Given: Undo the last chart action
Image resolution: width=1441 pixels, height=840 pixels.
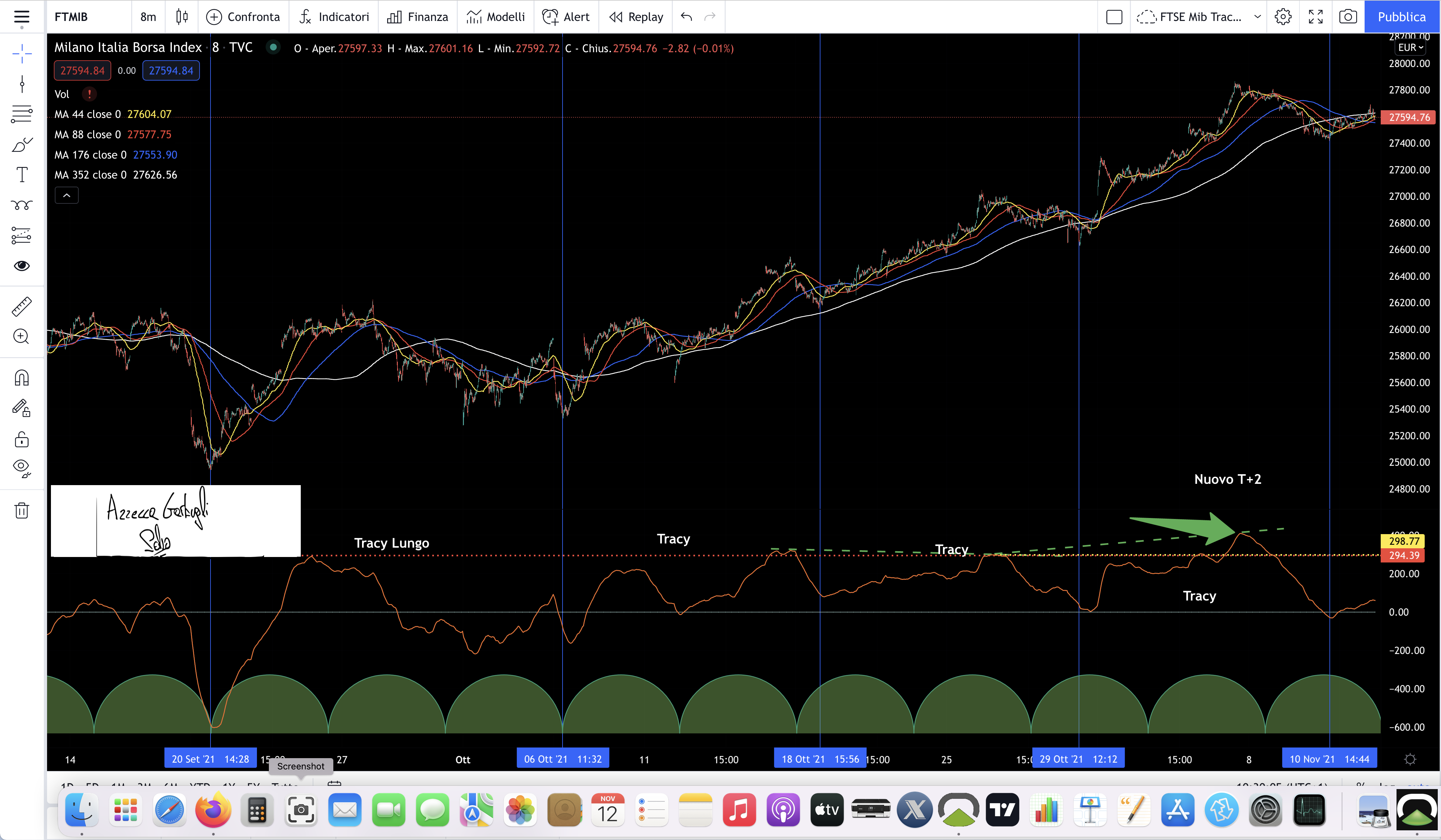Looking at the screenshot, I should pos(686,17).
